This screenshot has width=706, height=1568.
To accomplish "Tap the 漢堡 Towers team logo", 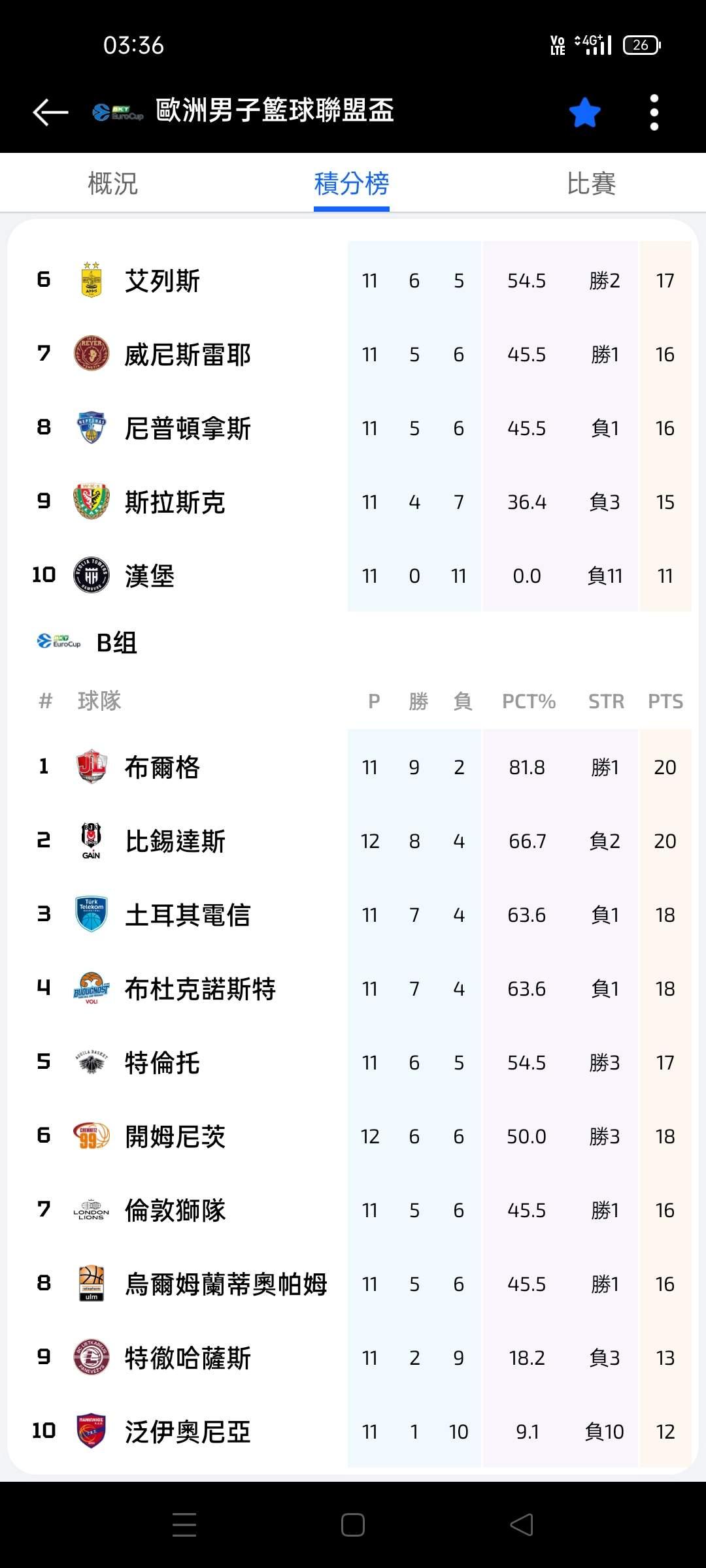I will tap(92, 576).
